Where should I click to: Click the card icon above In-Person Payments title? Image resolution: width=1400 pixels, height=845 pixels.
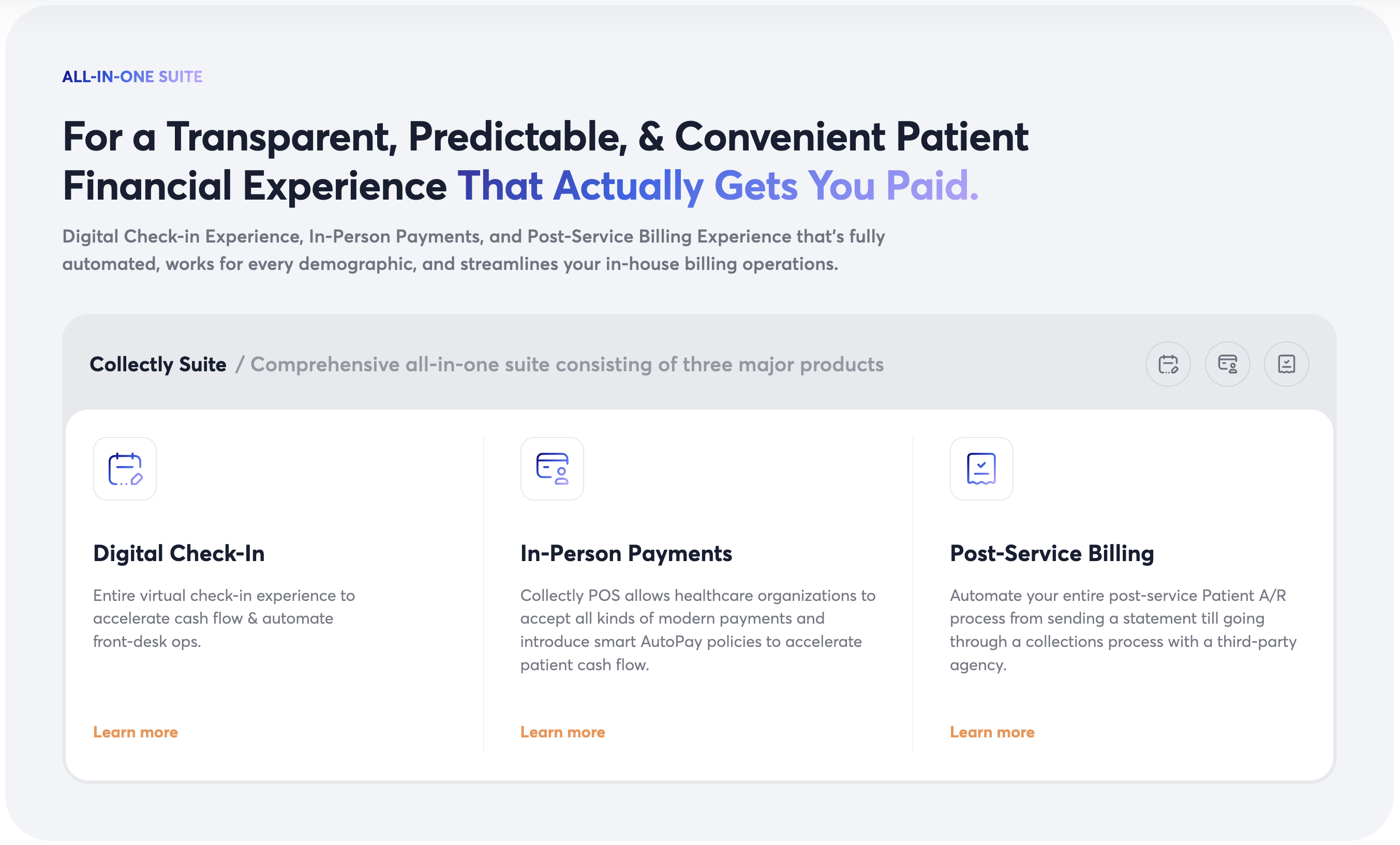(552, 469)
